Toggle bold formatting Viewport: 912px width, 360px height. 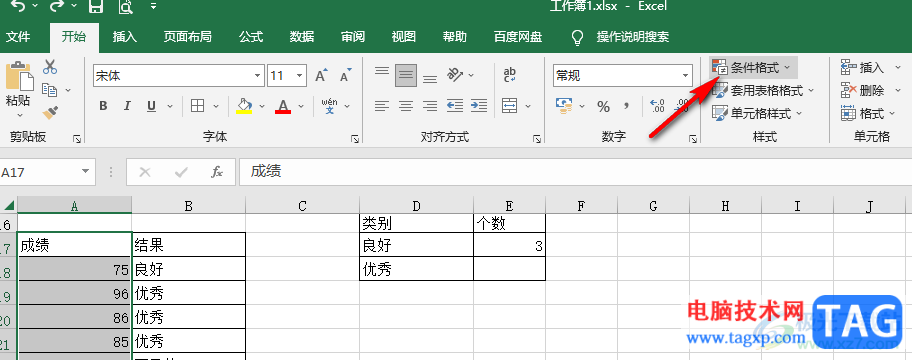point(103,106)
